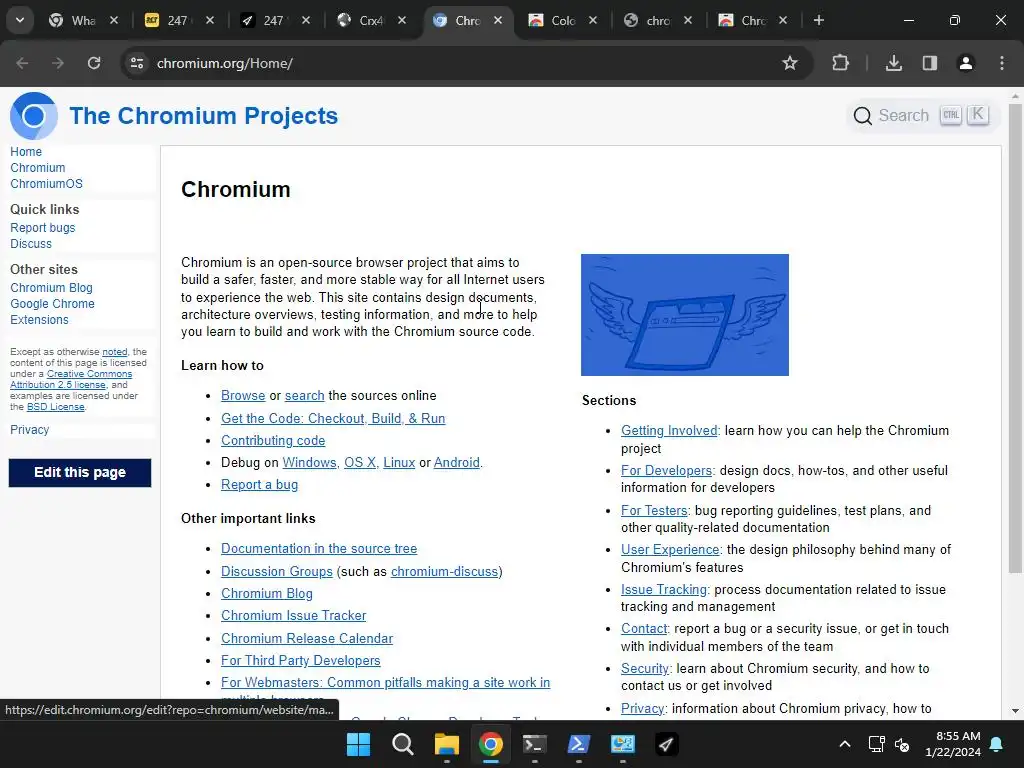The height and width of the screenshot is (768, 1024).
Task: Close the 'Wha' first tab
Action: (x=114, y=20)
